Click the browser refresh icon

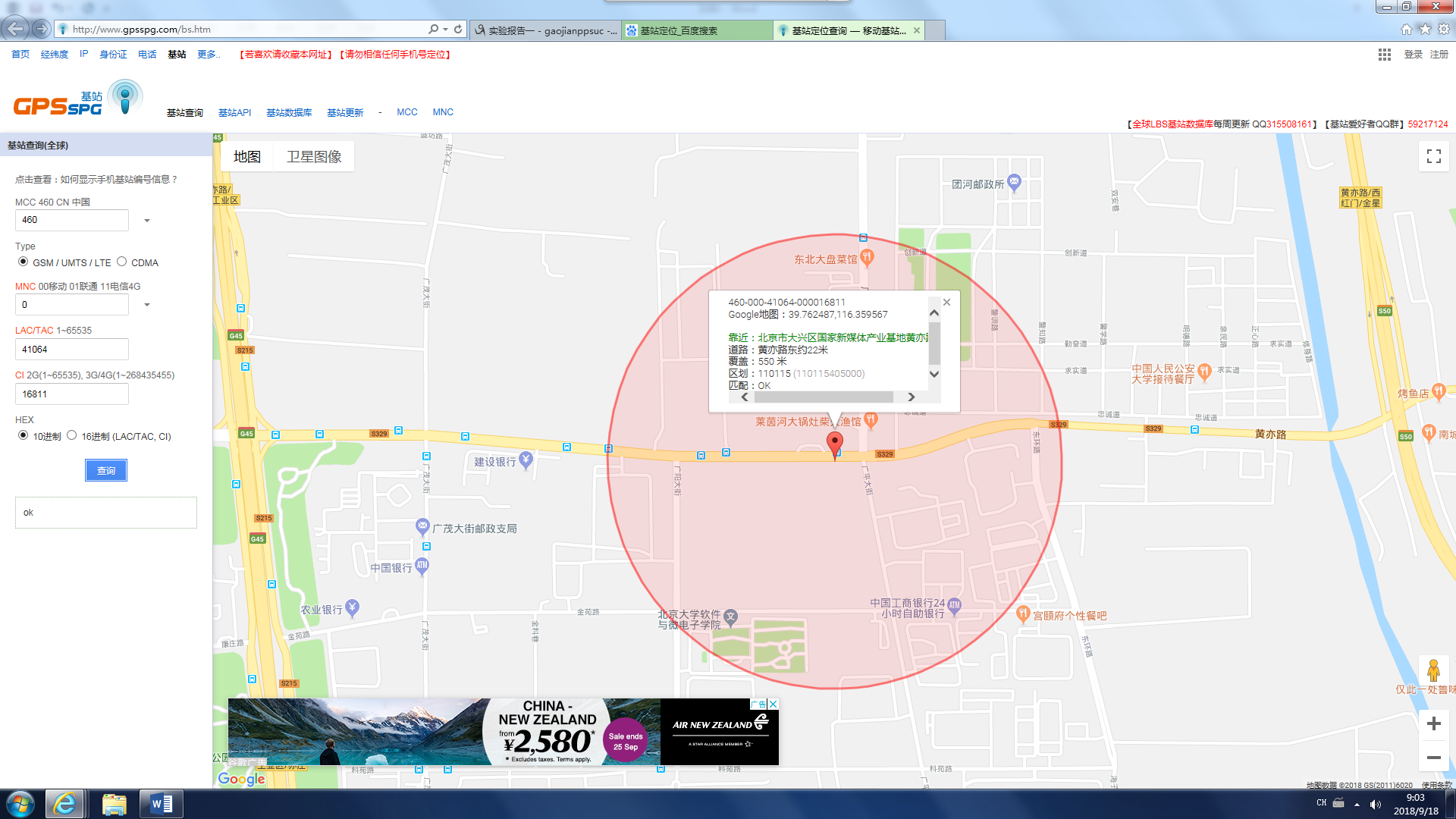[x=458, y=30]
